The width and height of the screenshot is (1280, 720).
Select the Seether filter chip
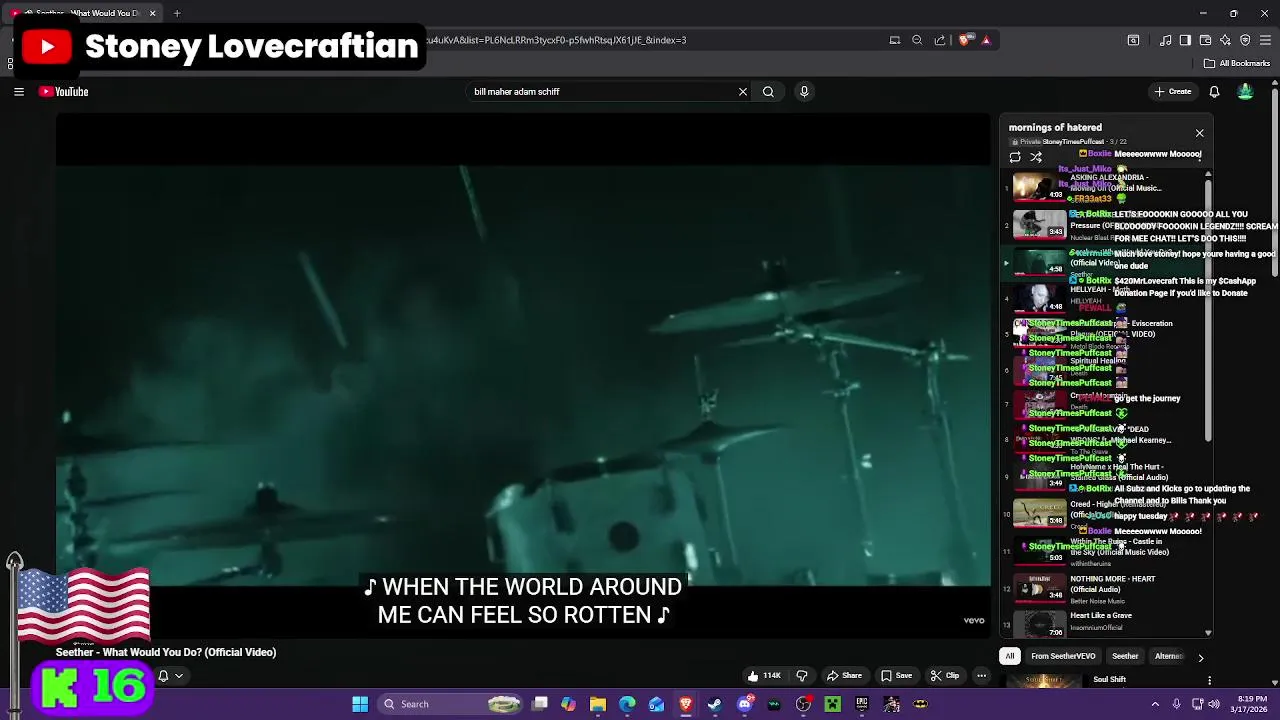[x=1125, y=656]
